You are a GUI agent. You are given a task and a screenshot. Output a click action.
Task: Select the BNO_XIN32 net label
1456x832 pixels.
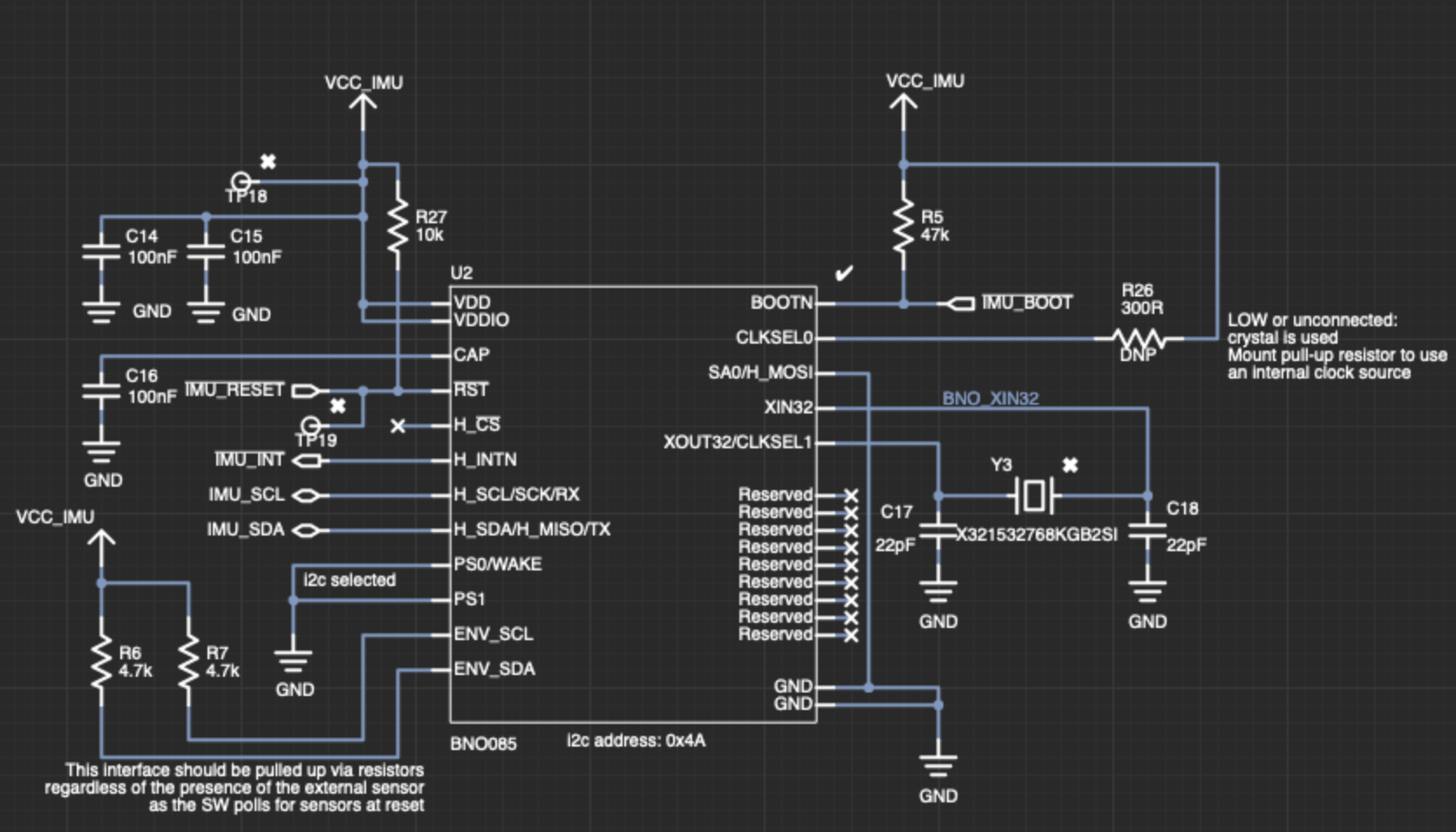point(990,399)
